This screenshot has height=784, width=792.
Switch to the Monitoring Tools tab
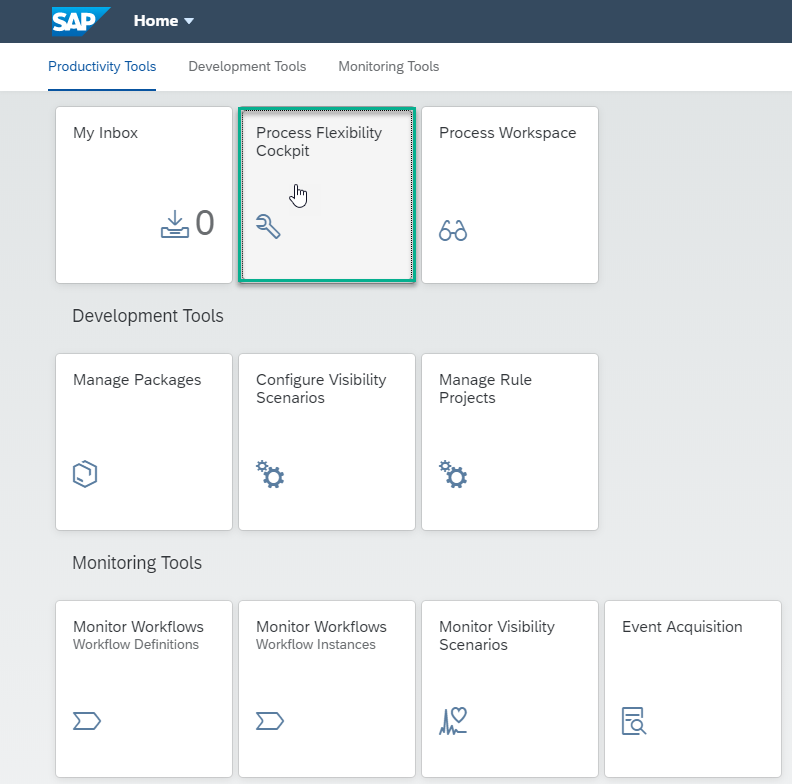click(x=388, y=67)
